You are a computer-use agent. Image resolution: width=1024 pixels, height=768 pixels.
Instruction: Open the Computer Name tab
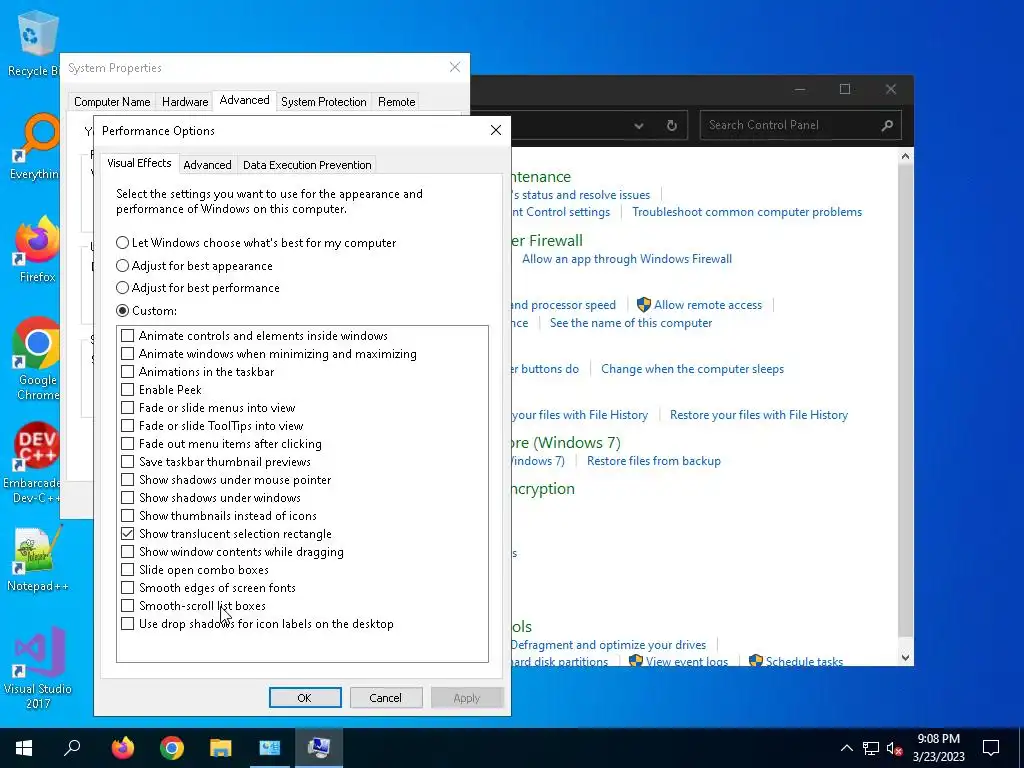click(x=112, y=102)
